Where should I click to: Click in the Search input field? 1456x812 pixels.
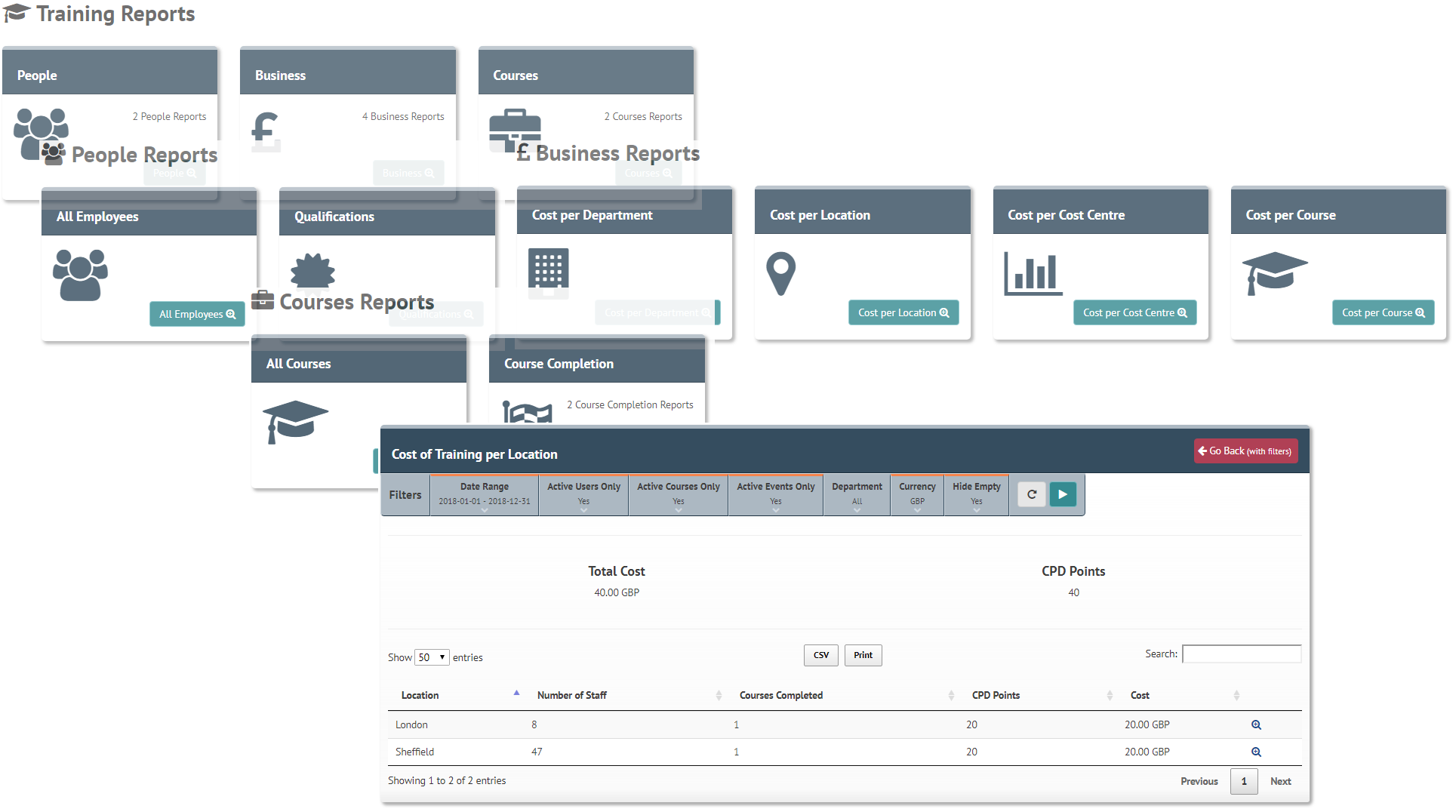pos(1242,654)
